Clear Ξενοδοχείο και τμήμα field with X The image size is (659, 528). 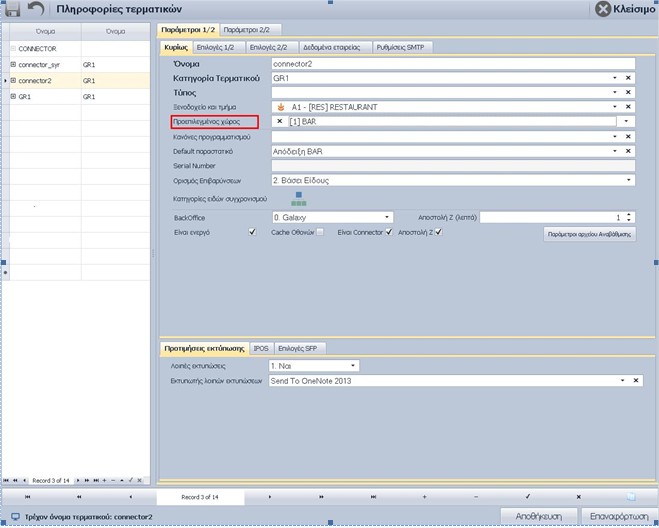tap(628, 107)
